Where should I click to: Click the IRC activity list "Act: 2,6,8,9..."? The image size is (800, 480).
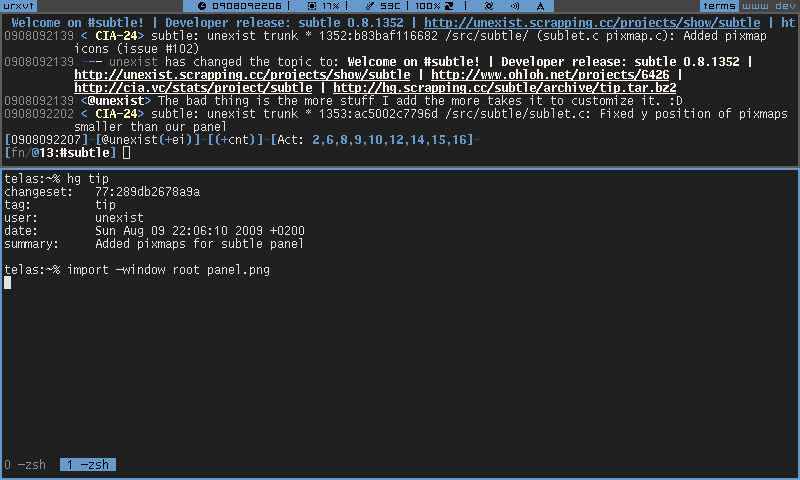pos(372,140)
